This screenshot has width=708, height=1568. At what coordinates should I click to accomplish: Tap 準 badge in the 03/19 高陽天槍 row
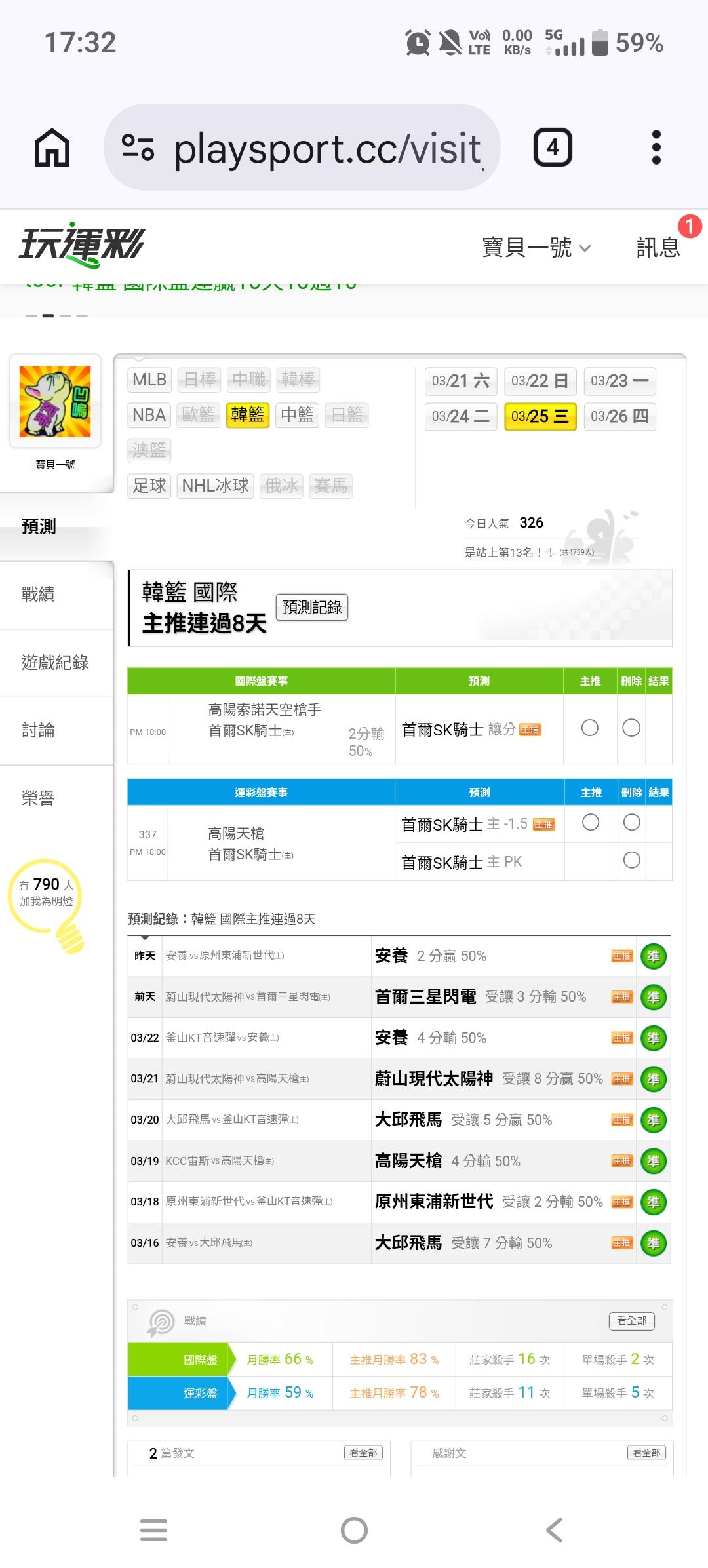click(653, 1161)
